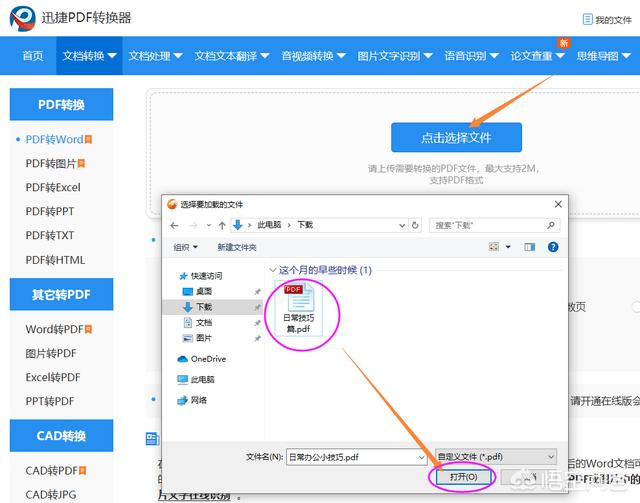Go back with dialog back arrow
Viewport: 640px width, 503px height.
tap(174, 225)
